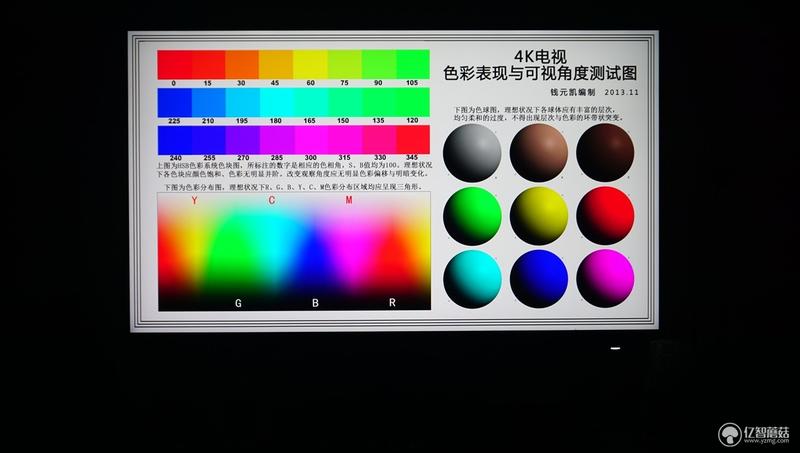This screenshot has width=800, height=453.
Task: Click the green block labeled 90
Action: tap(379, 64)
